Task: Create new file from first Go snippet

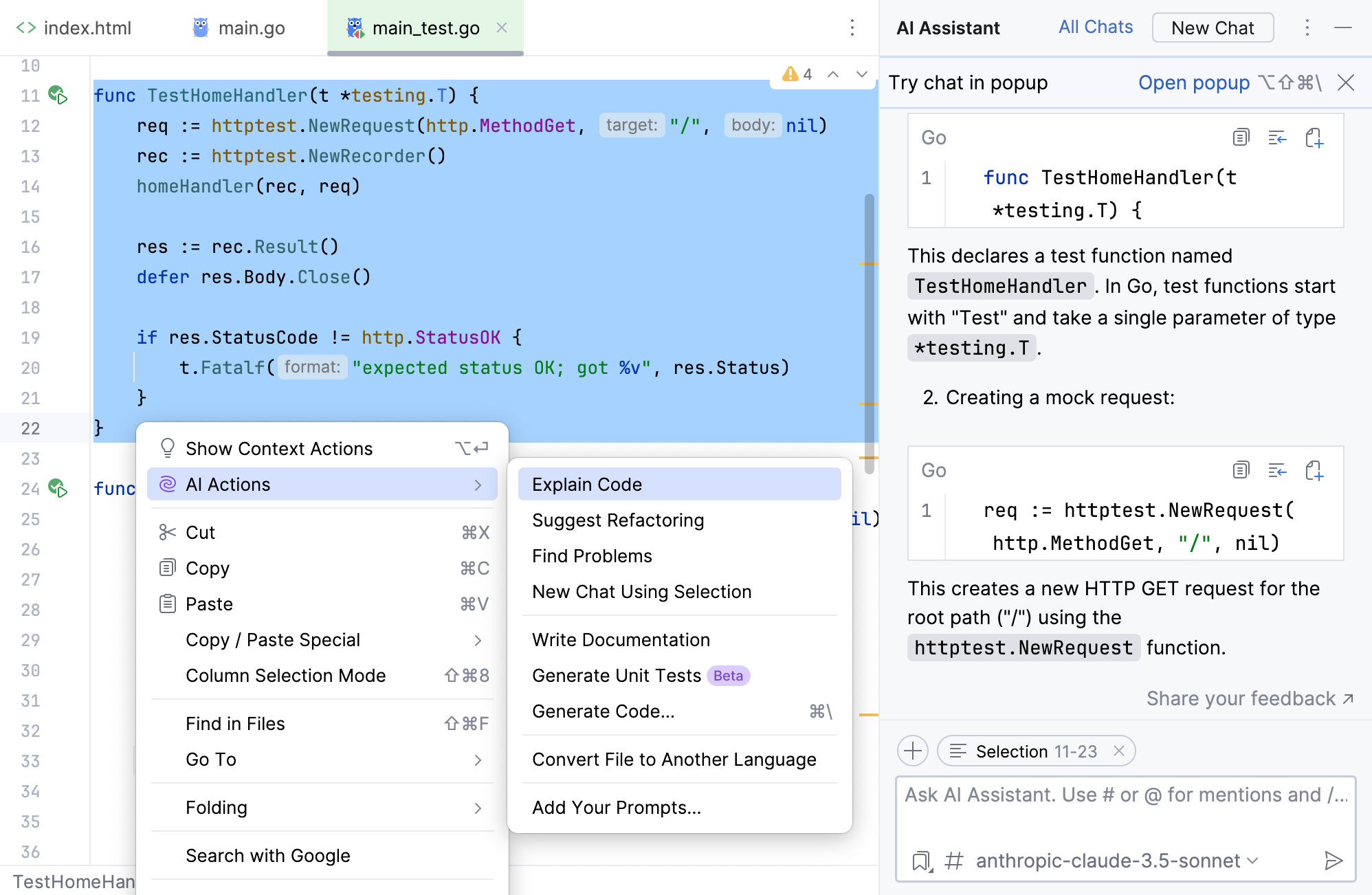Action: [x=1314, y=137]
